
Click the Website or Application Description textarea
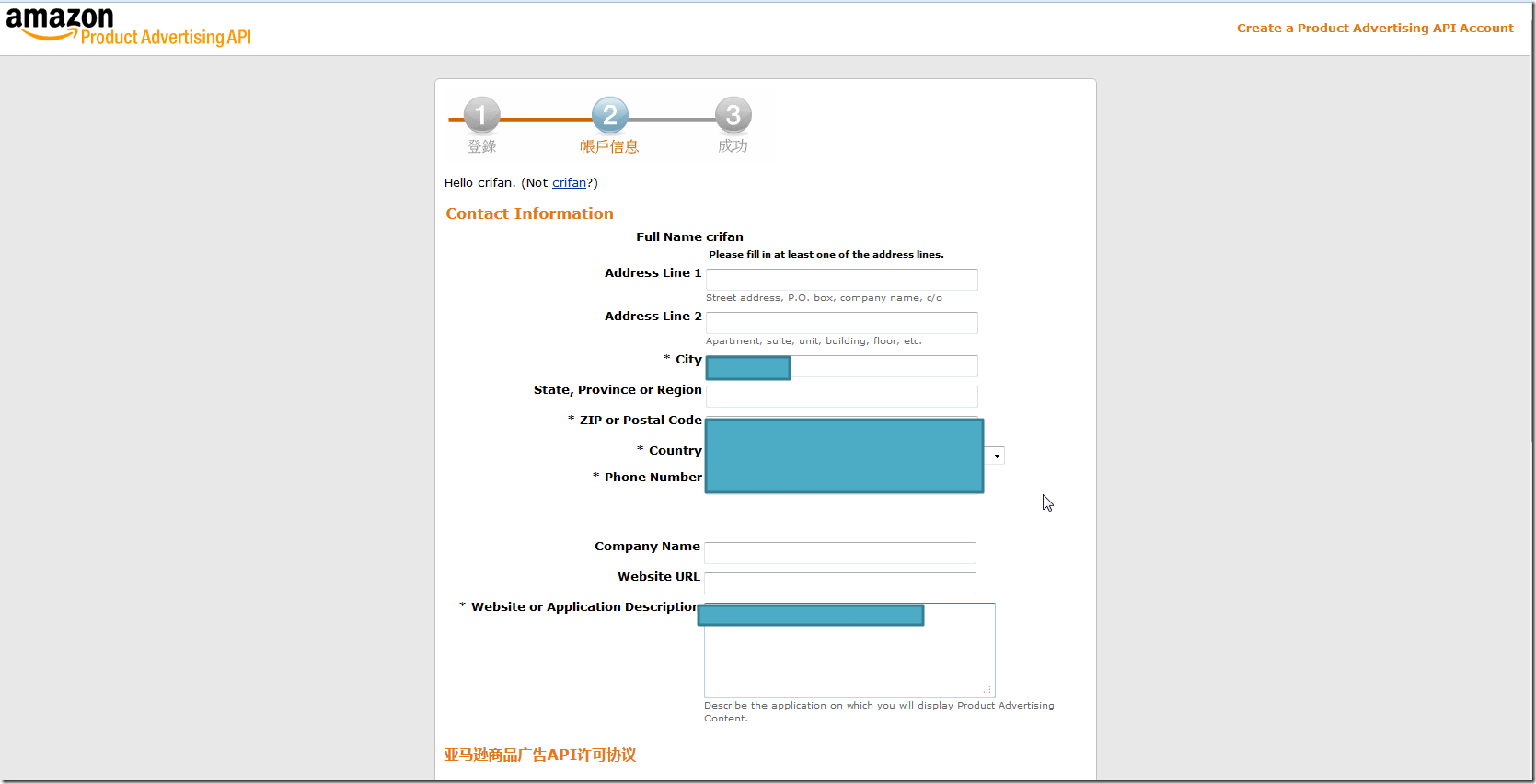click(x=849, y=650)
